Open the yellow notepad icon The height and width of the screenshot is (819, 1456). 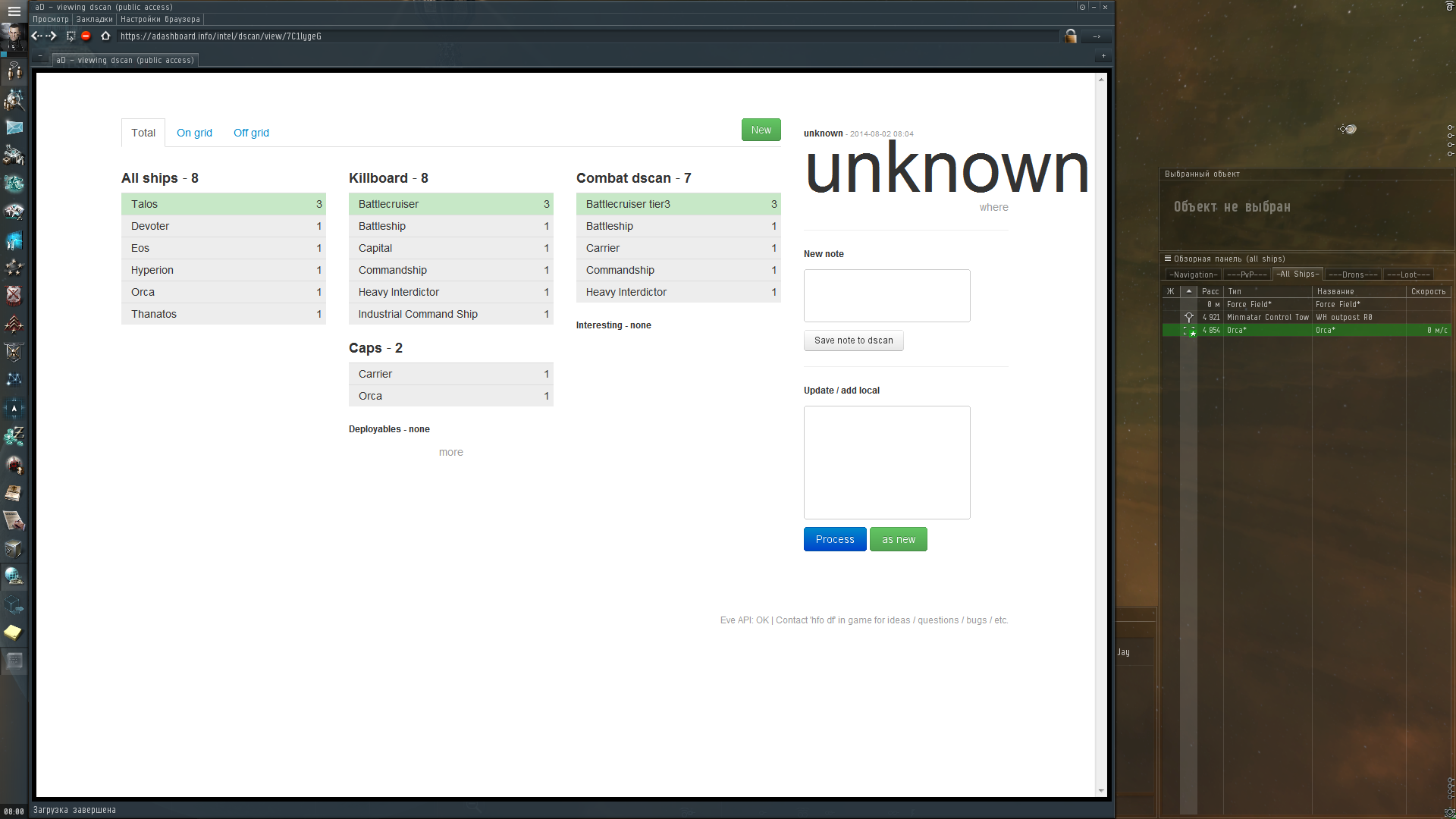[x=14, y=632]
